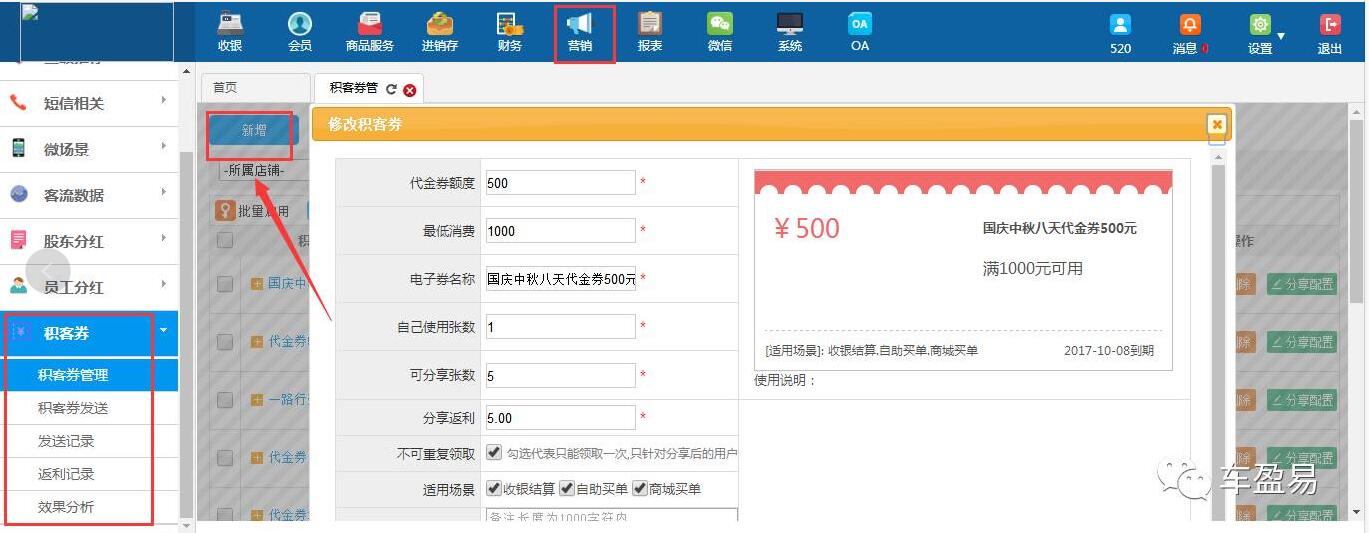1369x533 pixels.
Task: Open the 报表 reports icon
Action: coord(650,31)
